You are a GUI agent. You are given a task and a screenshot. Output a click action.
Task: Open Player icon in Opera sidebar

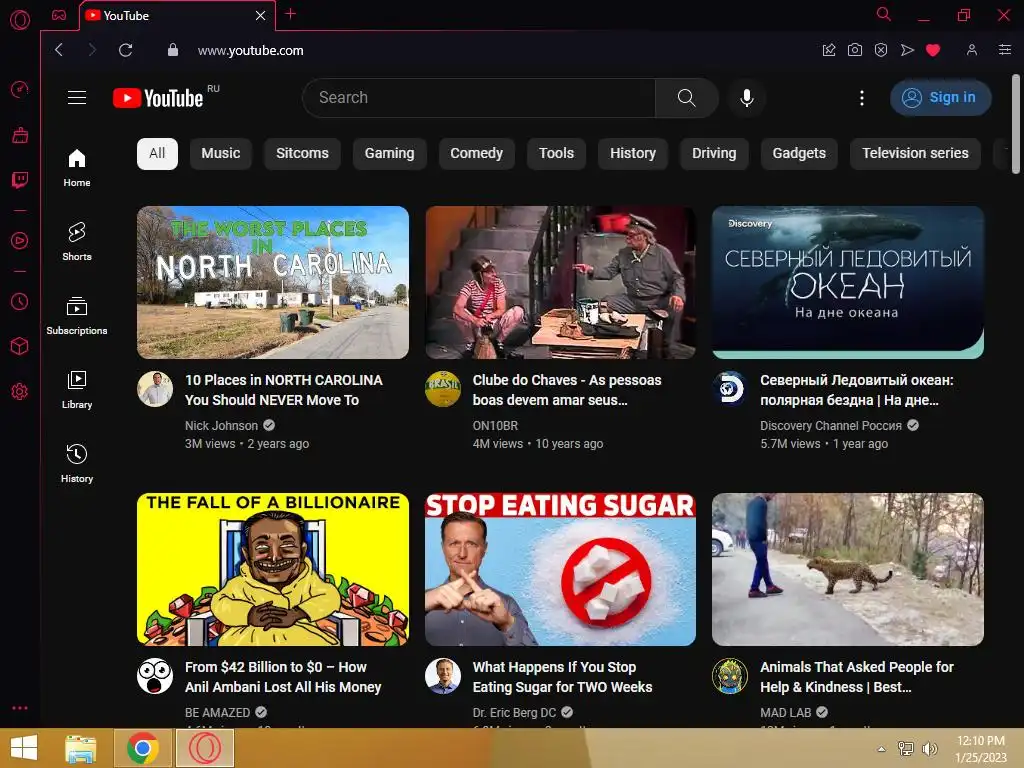click(20, 240)
